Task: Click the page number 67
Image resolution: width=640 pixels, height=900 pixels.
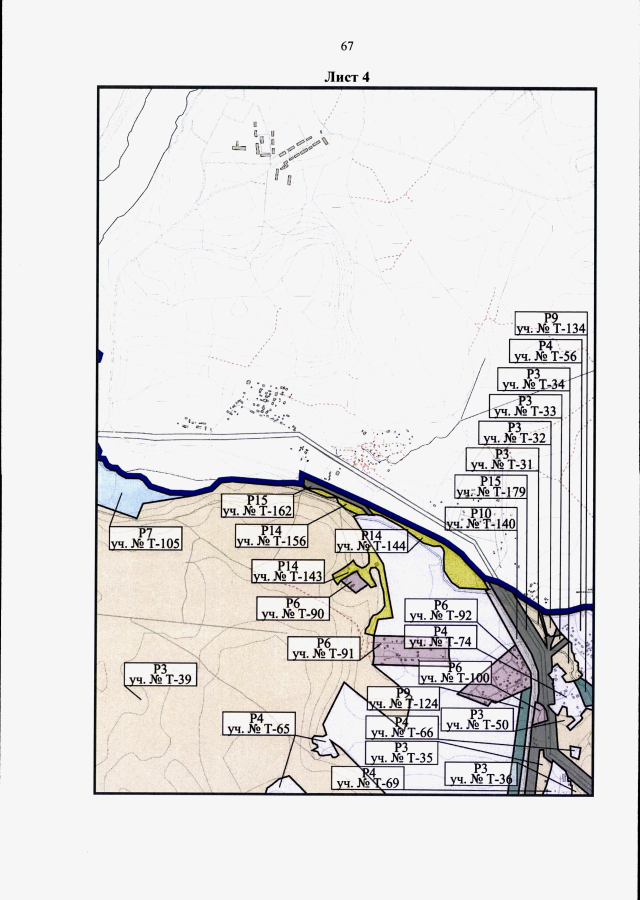Action: coord(347,47)
